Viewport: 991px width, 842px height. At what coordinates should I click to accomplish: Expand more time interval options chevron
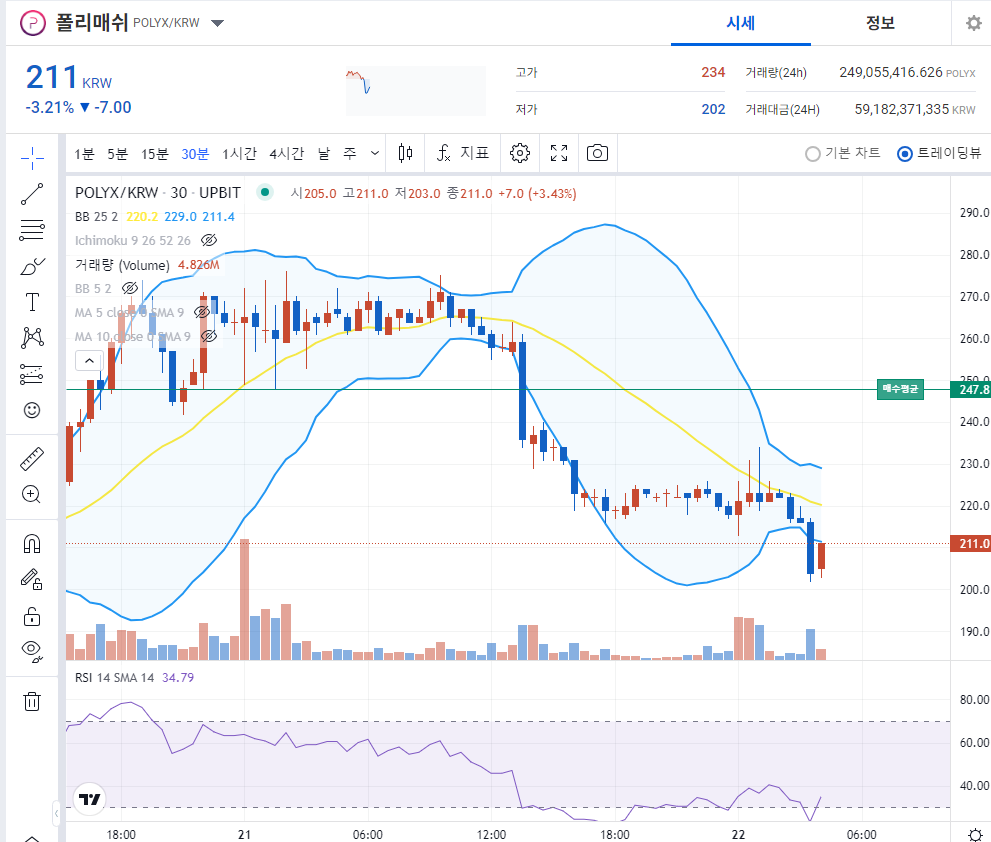point(375,153)
